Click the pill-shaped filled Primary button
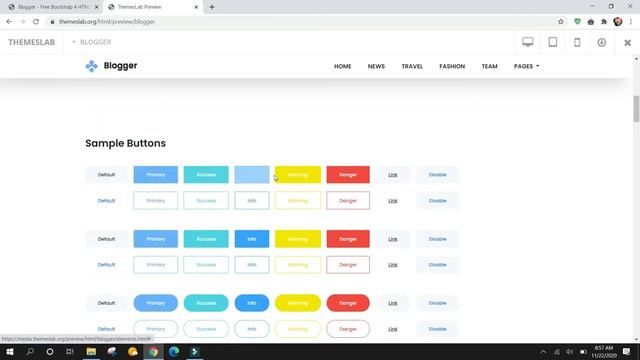The width and height of the screenshot is (640, 360). (x=156, y=303)
